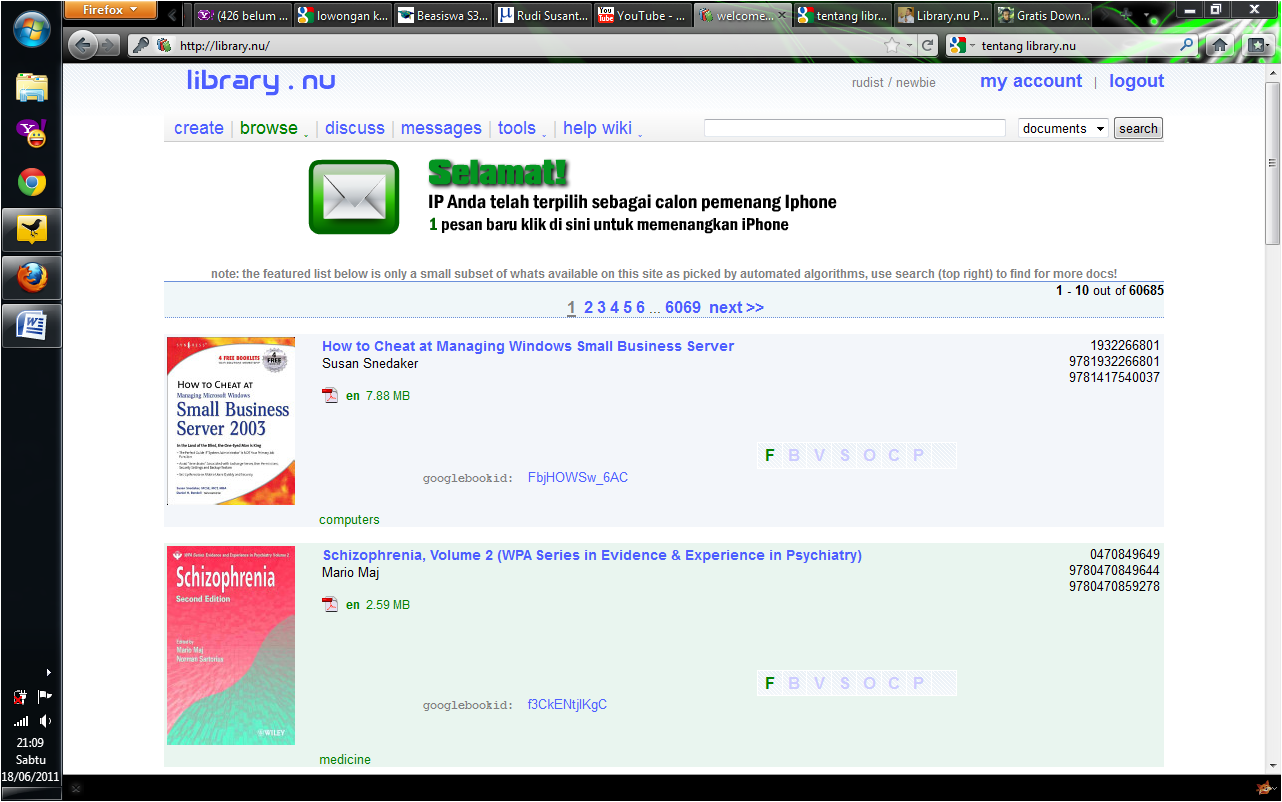Switch to 'Rudi Susant...' tab
The image size is (1282, 802).
(542, 15)
